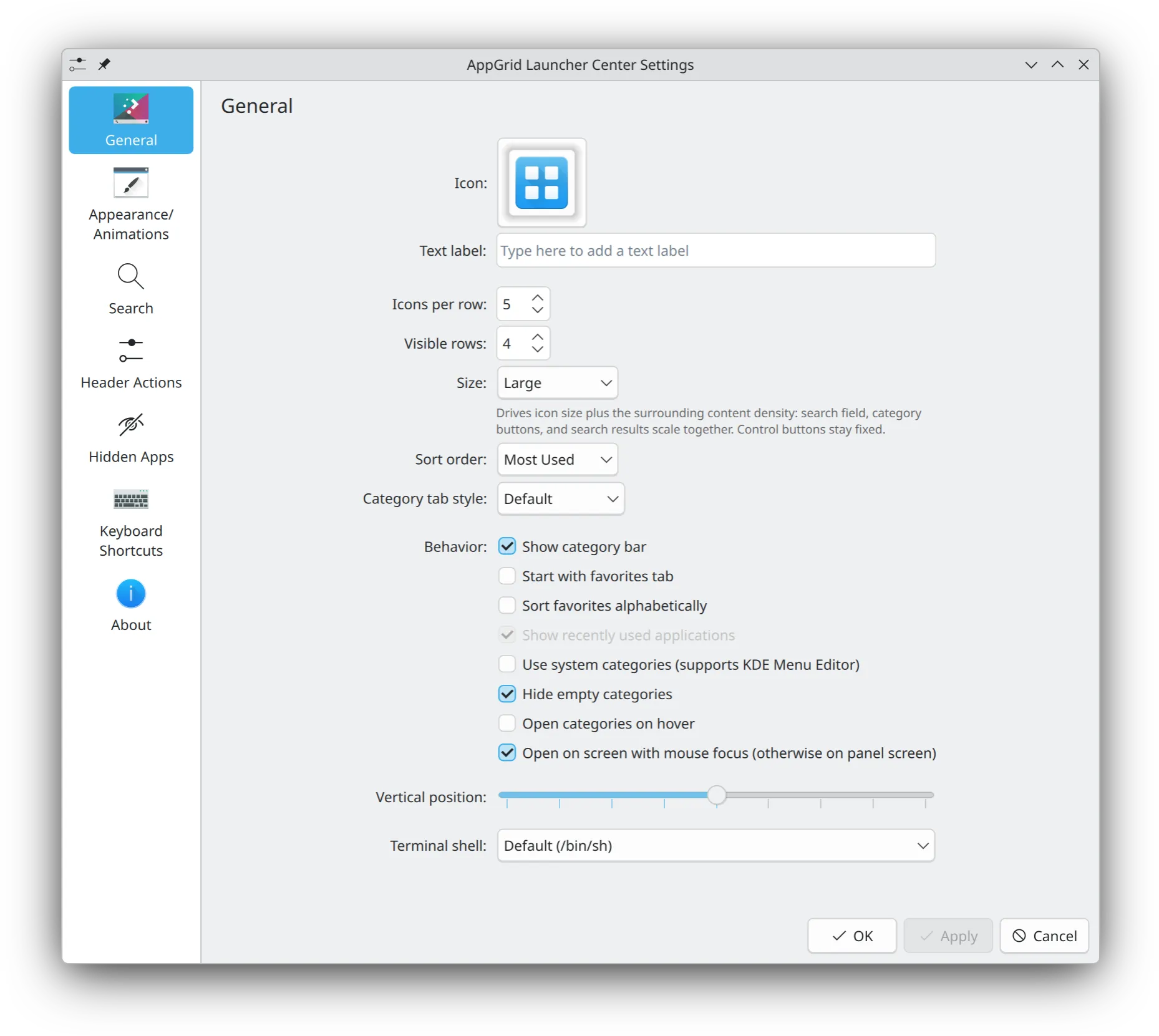Open the General settings page icon
This screenshot has width=1159, height=1036.
click(131, 109)
